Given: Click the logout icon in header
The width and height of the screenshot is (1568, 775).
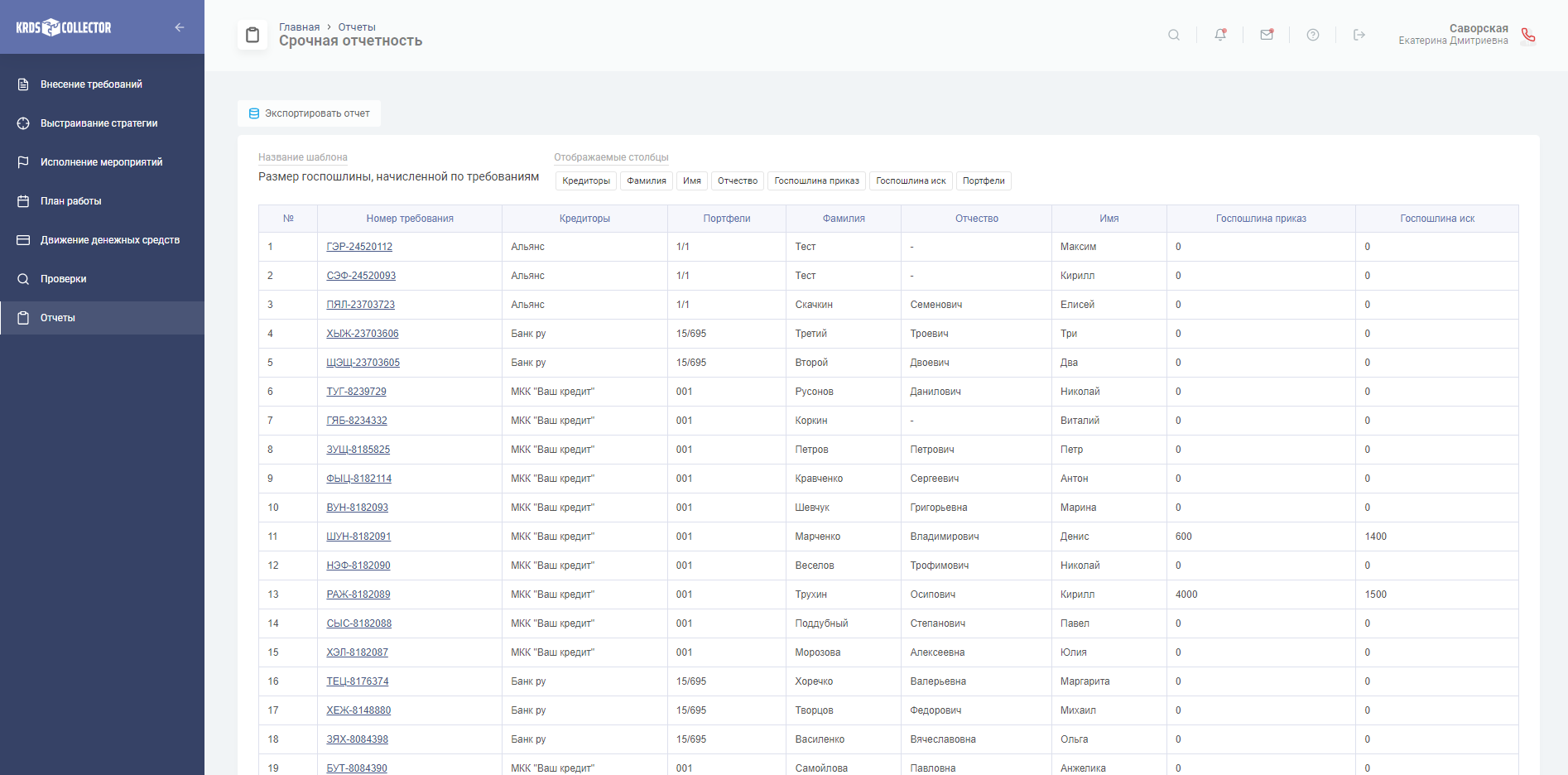Looking at the screenshot, I should (1359, 35).
